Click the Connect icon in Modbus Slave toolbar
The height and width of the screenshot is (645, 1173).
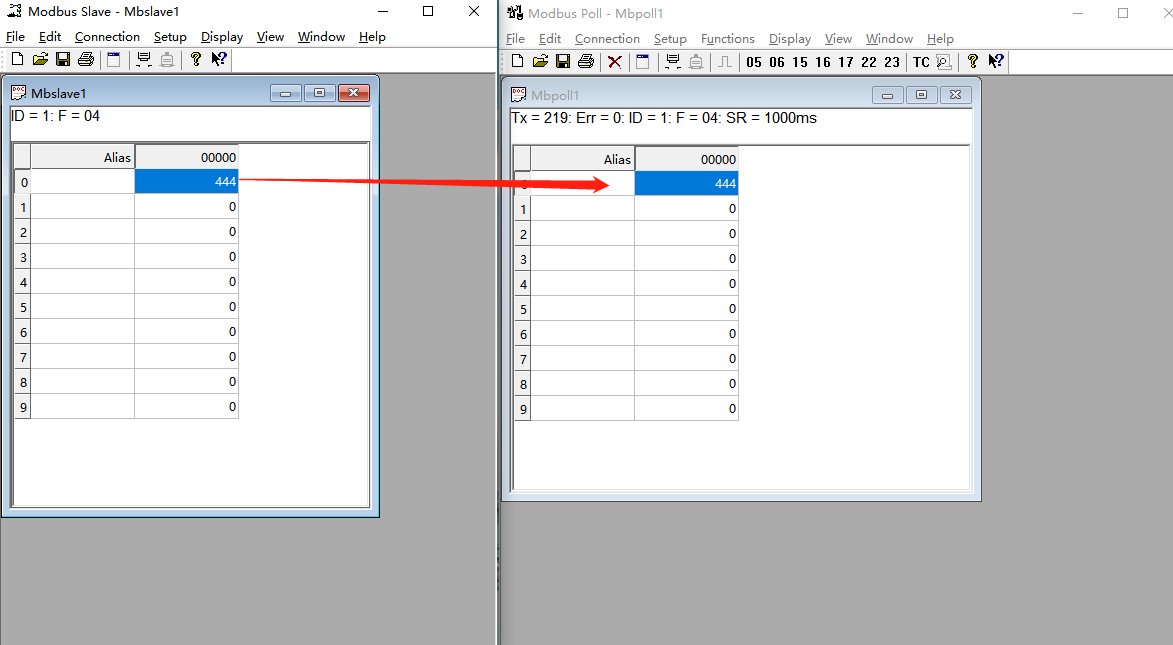pos(144,60)
